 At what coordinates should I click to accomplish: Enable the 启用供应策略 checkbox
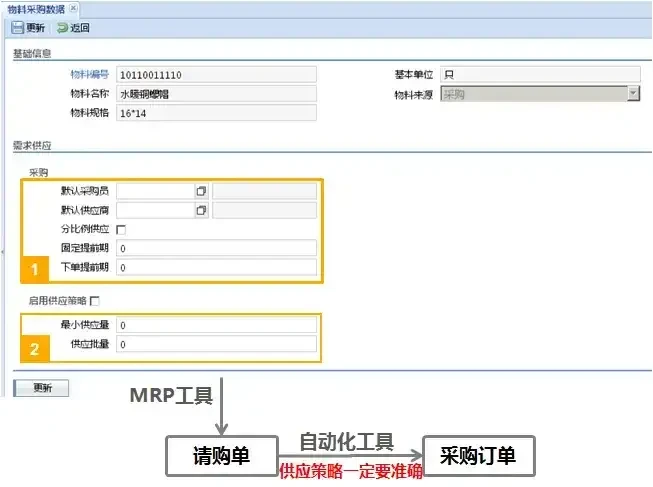pyautogui.click(x=95, y=301)
